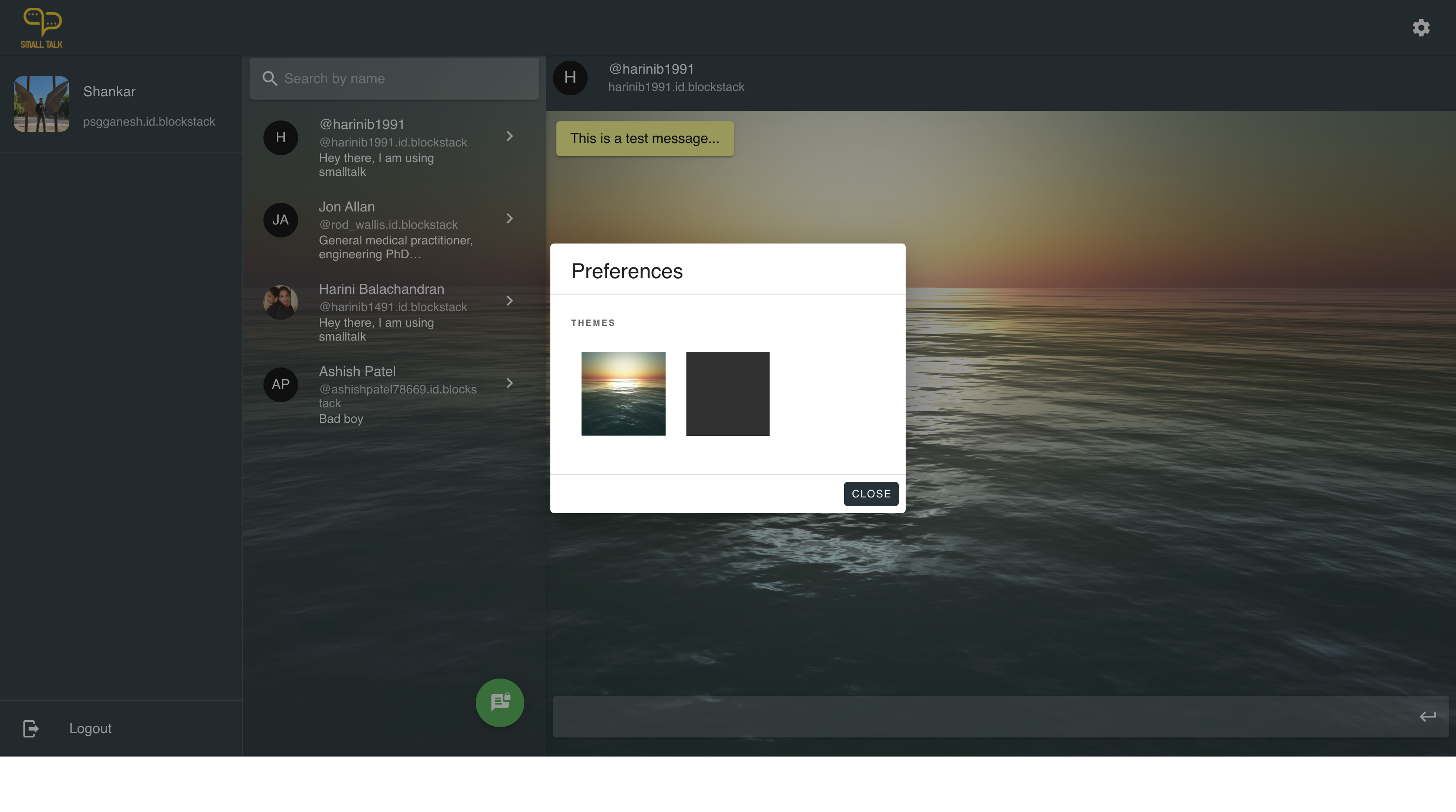Expand the Harini Balachandran contact chevron

click(509, 301)
